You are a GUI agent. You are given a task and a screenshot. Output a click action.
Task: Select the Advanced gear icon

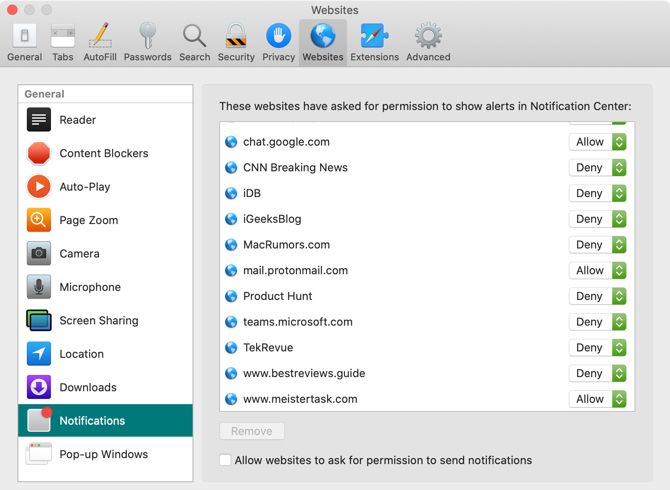[x=428, y=37]
